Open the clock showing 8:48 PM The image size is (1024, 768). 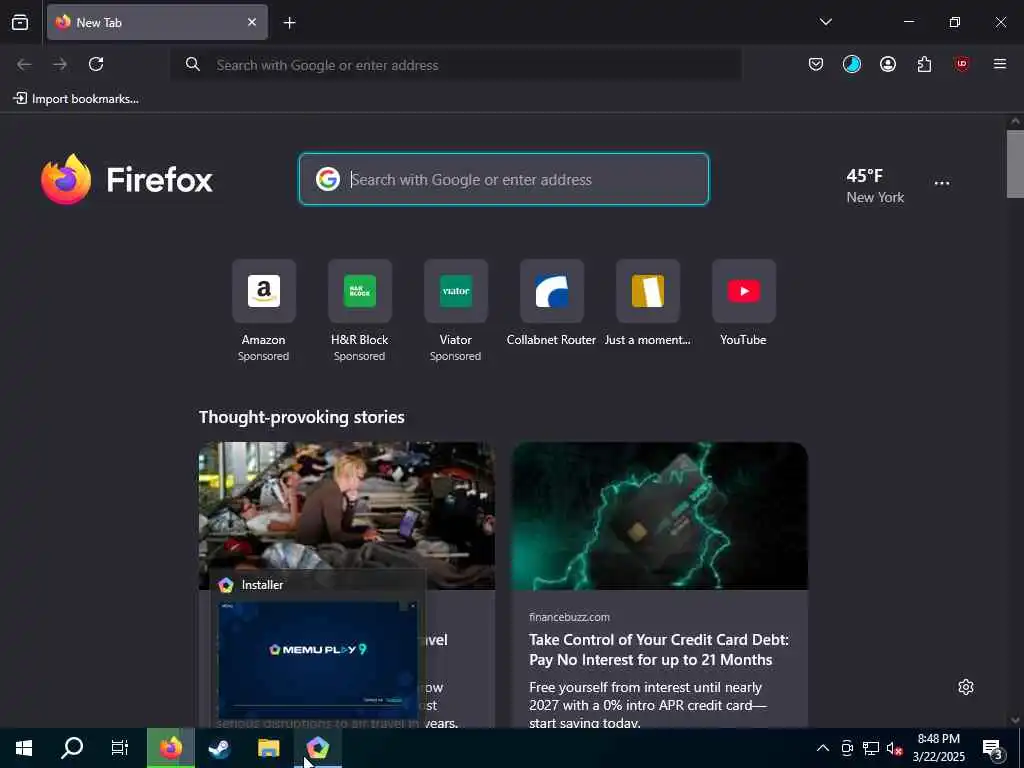click(x=938, y=748)
